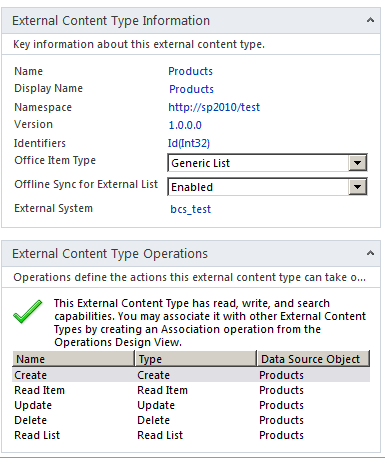The height and width of the screenshot is (458, 385).
Task: Click the Type cell 'Read Item'
Action: click(x=162, y=390)
